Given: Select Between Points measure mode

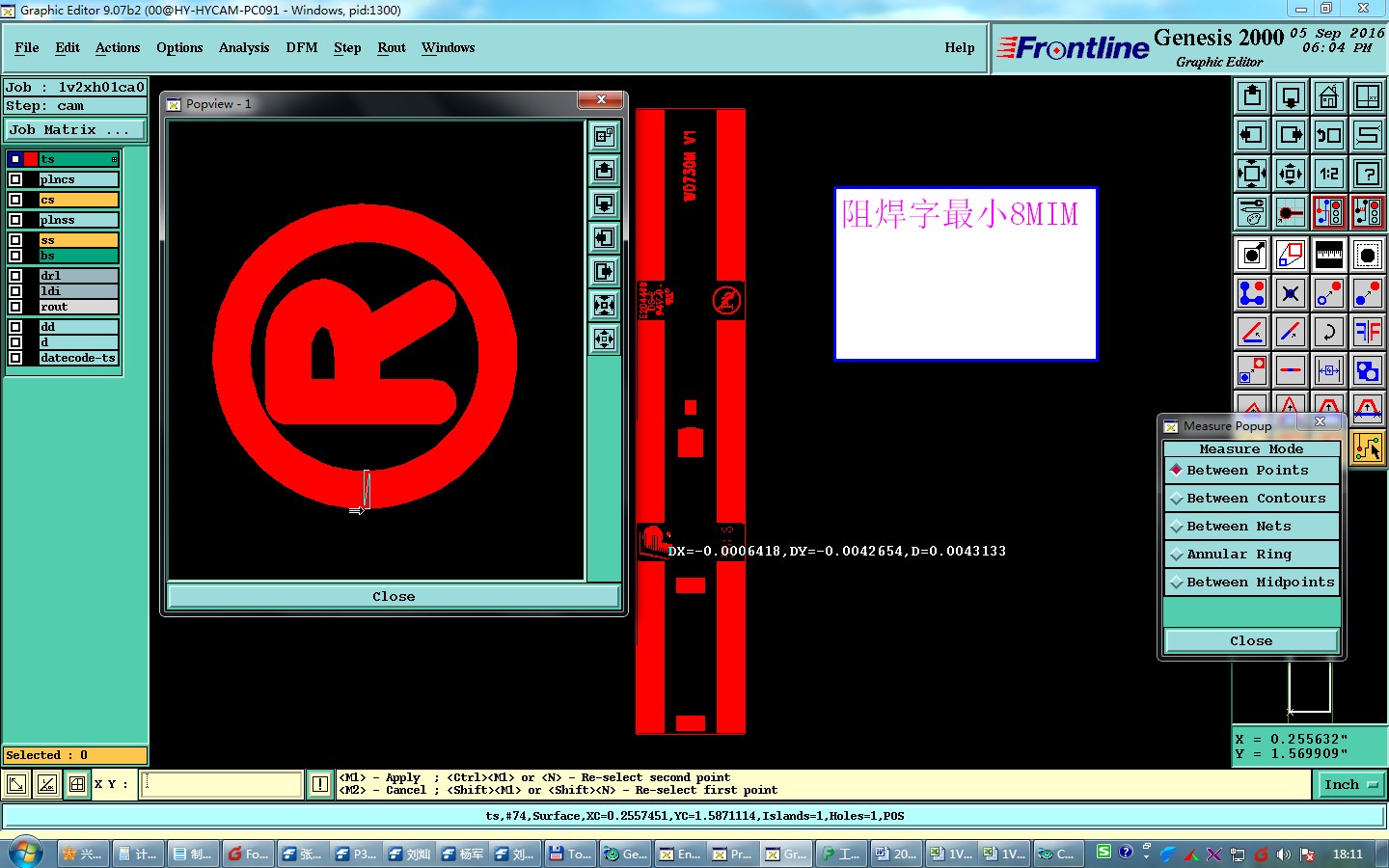Looking at the screenshot, I should click(1251, 471).
